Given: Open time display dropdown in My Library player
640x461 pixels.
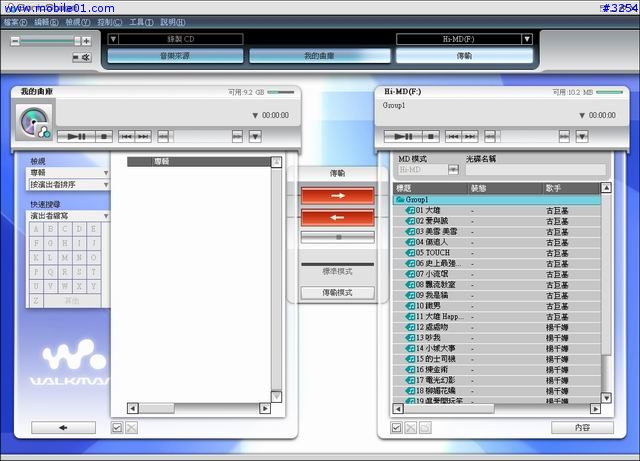Looking at the screenshot, I should coord(255,116).
